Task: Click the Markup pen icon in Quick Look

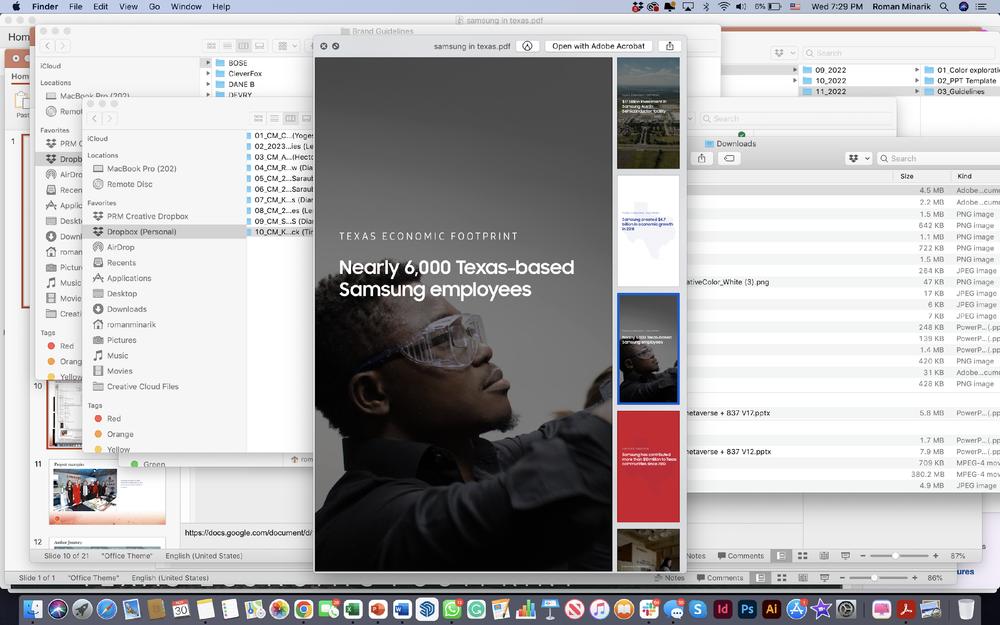Action: pos(527,46)
